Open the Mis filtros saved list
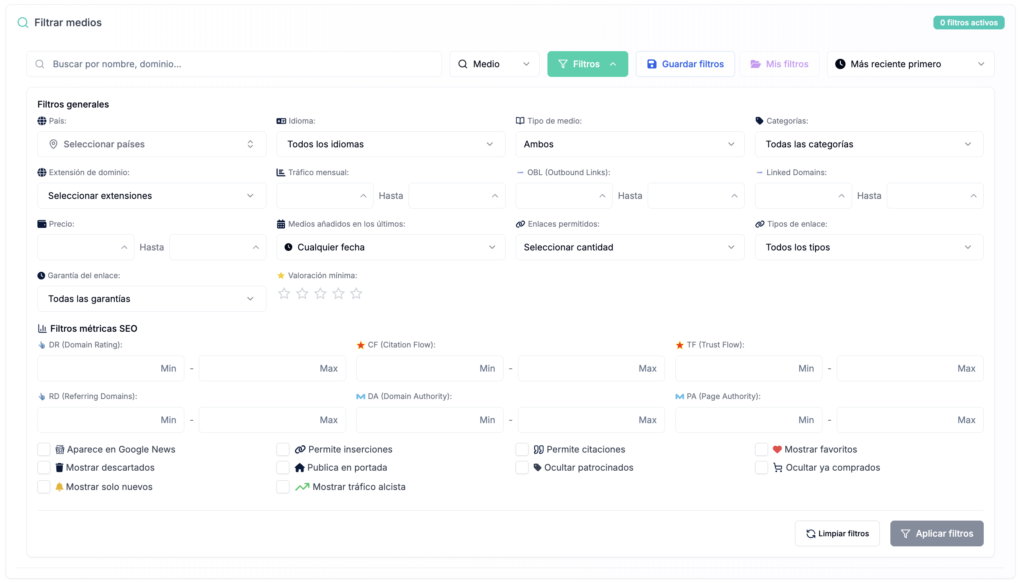1024x583 pixels. pos(779,64)
